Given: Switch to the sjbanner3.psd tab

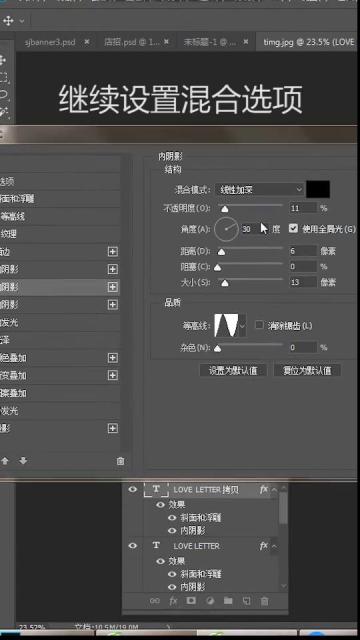Looking at the screenshot, I should coord(50,42).
